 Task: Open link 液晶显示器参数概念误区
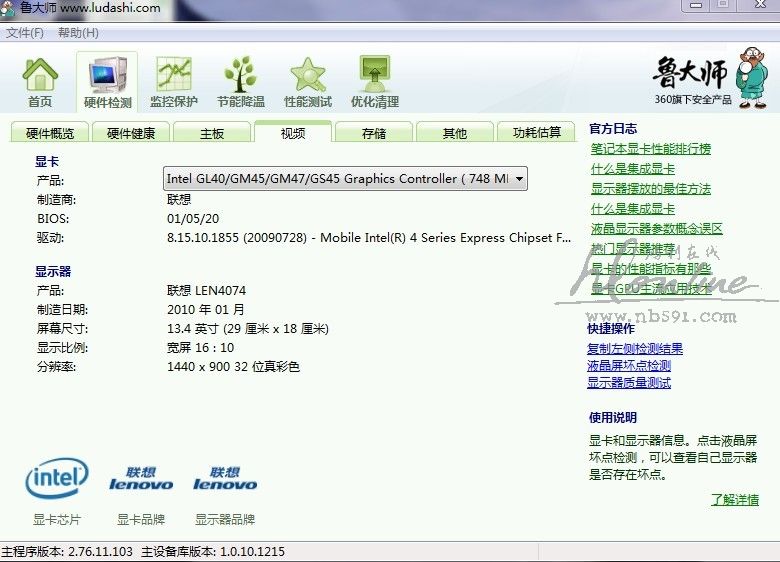coord(656,229)
